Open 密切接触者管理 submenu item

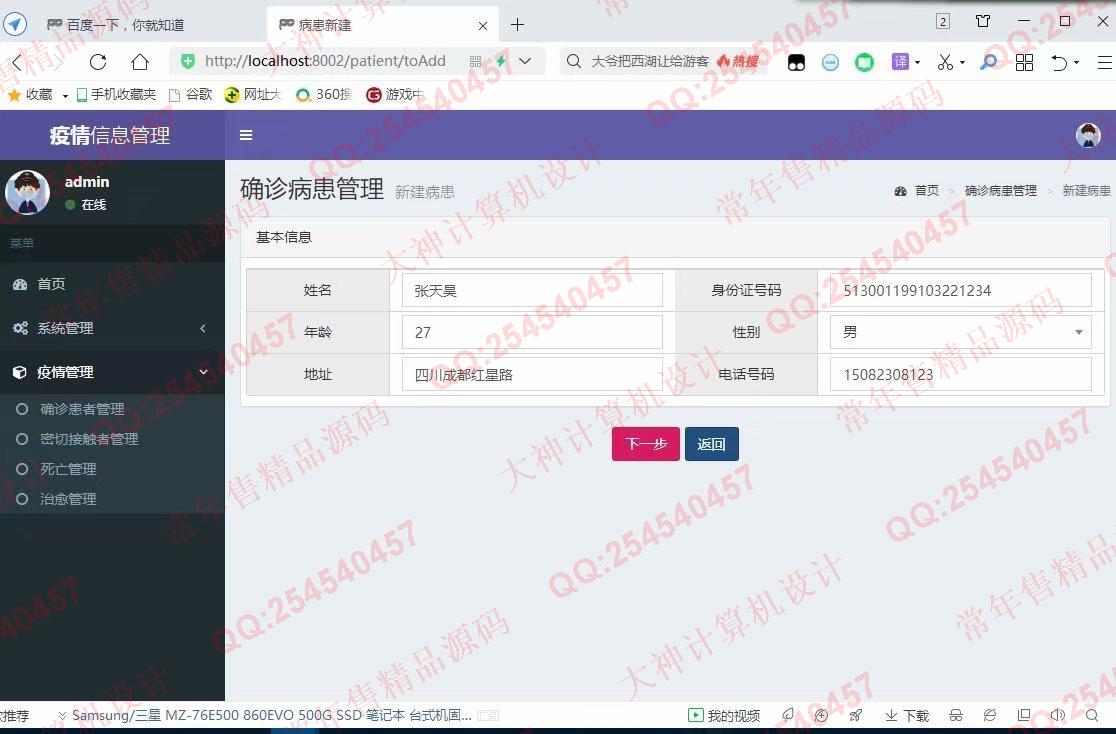[x=89, y=439]
